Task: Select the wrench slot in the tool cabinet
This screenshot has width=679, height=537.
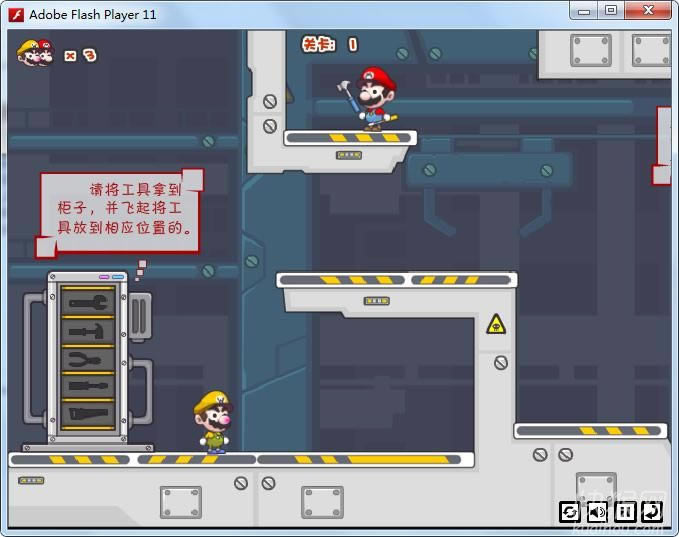Action: point(88,302)
